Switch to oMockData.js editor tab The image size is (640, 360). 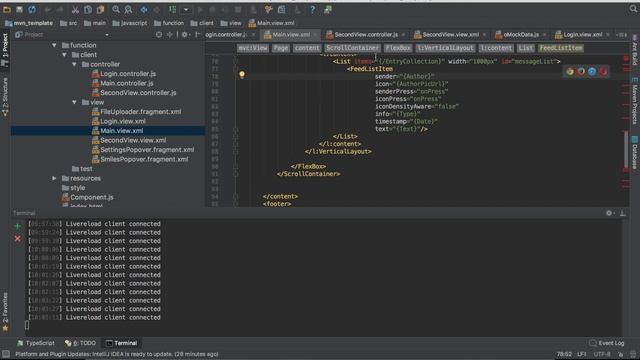520,35
